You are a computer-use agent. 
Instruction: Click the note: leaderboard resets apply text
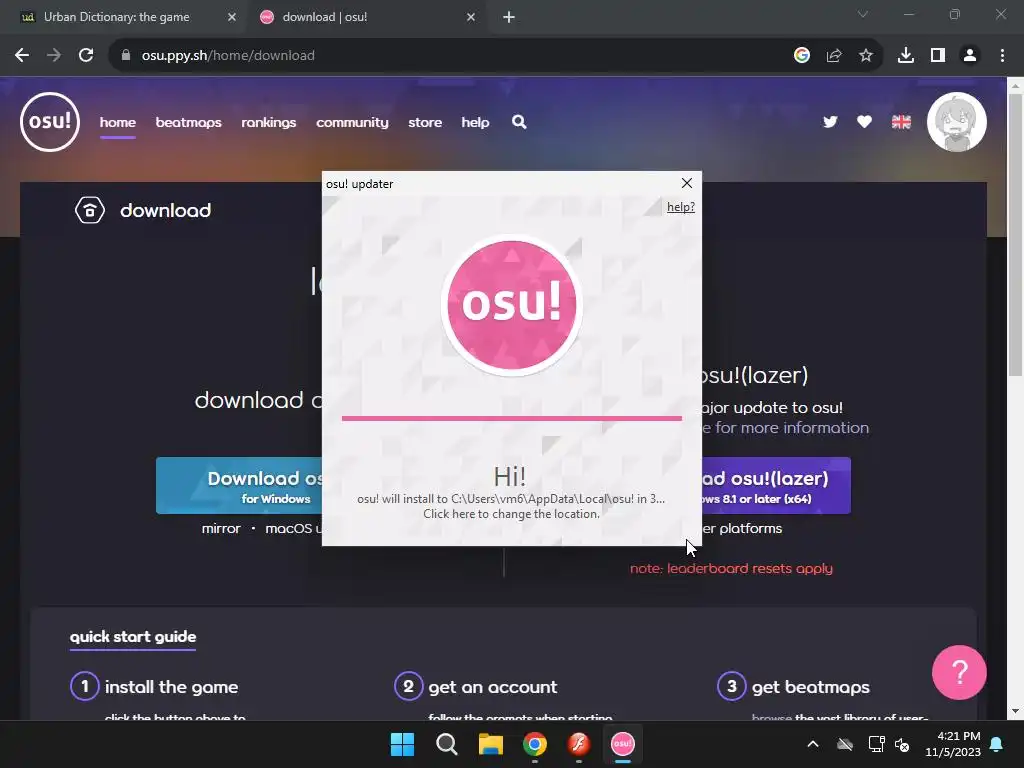tap(731, 568)
